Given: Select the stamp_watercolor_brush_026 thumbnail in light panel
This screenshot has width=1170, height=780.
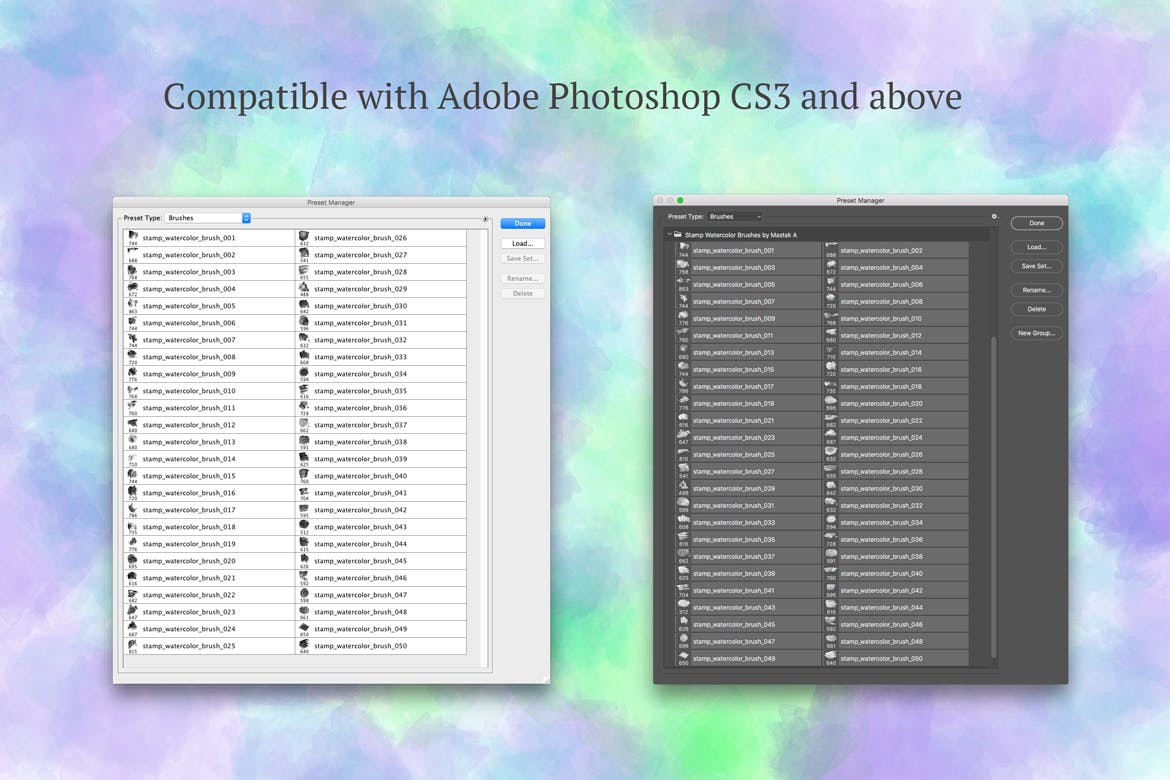Looking at the screenshot, I should pyautogui.click(x=303, y=238).
